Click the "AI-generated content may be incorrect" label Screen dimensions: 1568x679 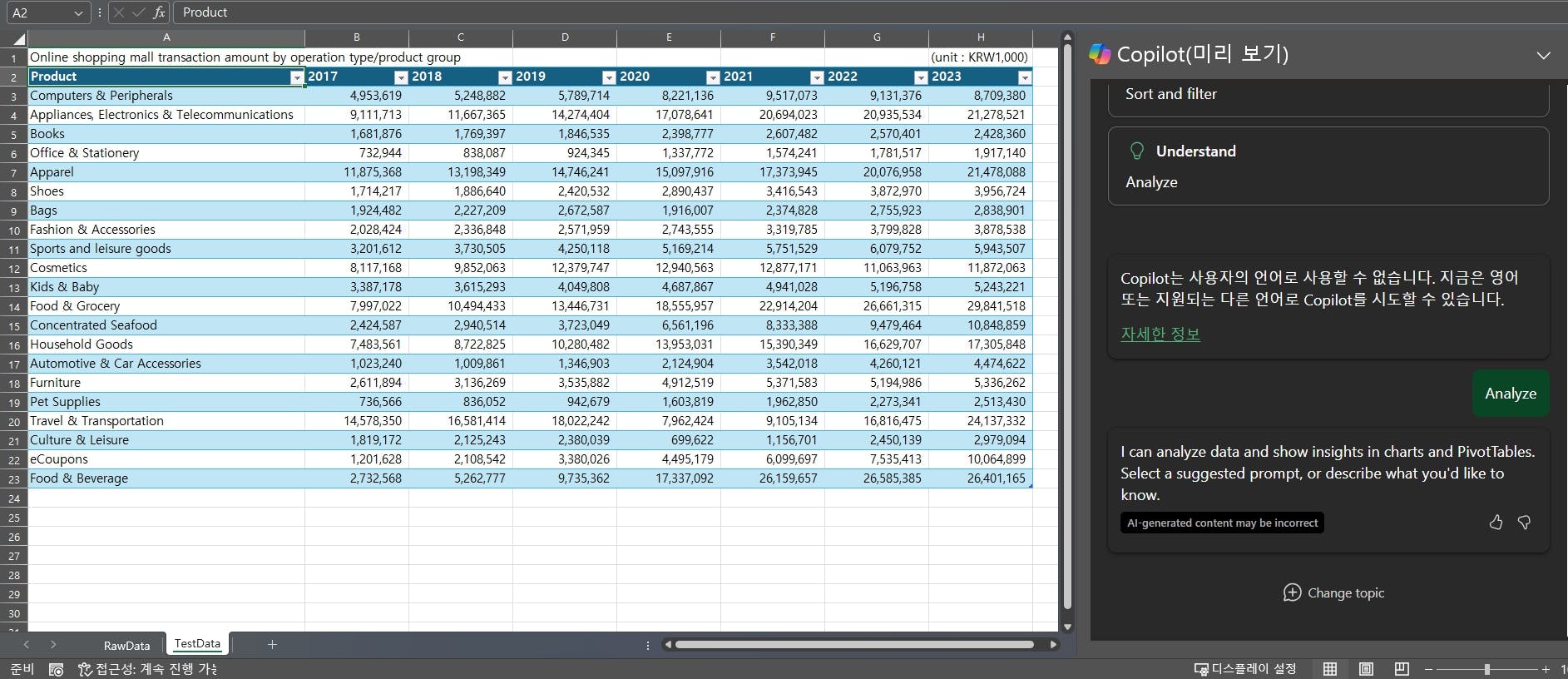click(1222, 523)
